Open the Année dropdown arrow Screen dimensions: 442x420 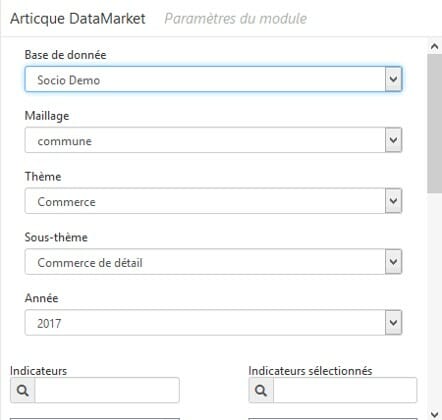[393, 322]
